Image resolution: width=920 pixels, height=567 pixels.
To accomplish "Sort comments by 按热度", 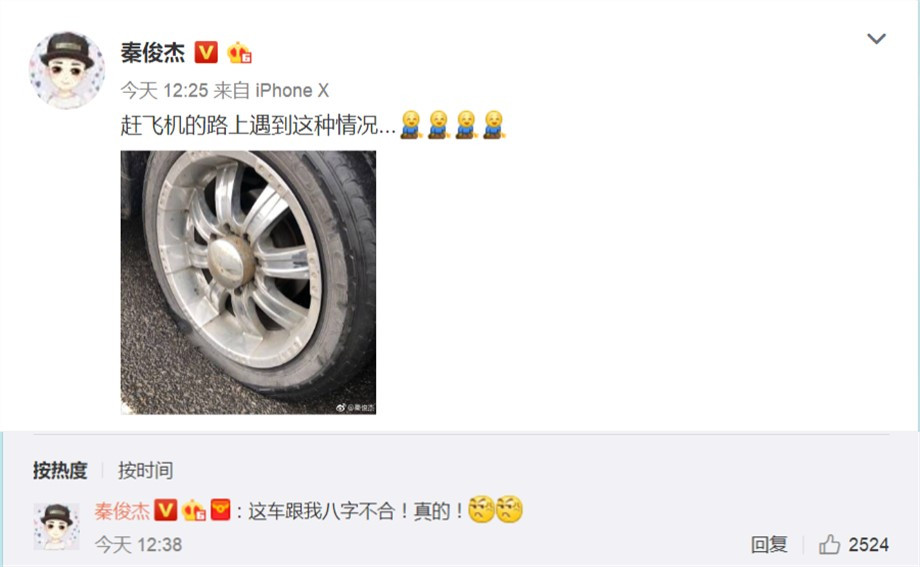I will tap(60, 471).
